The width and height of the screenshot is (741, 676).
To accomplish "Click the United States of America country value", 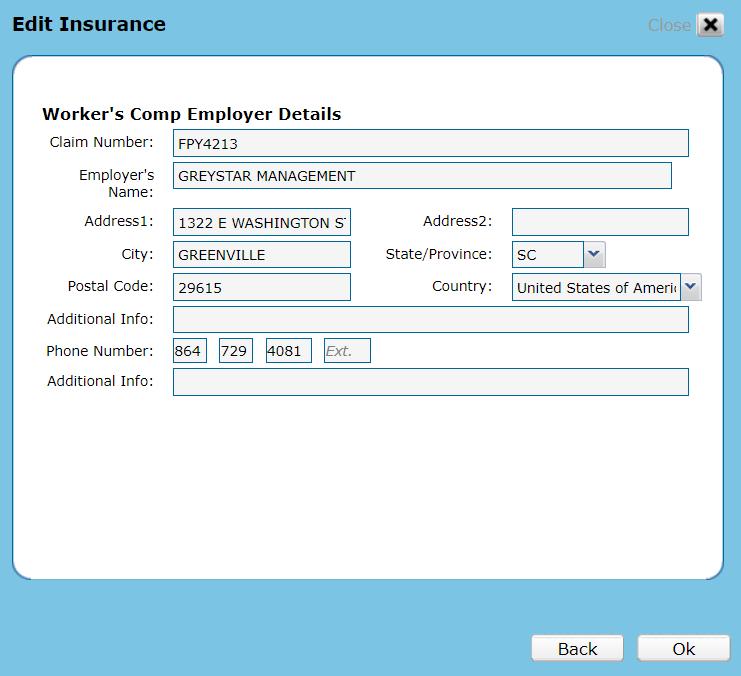I will pyautogui.click(x=596, y=287).
